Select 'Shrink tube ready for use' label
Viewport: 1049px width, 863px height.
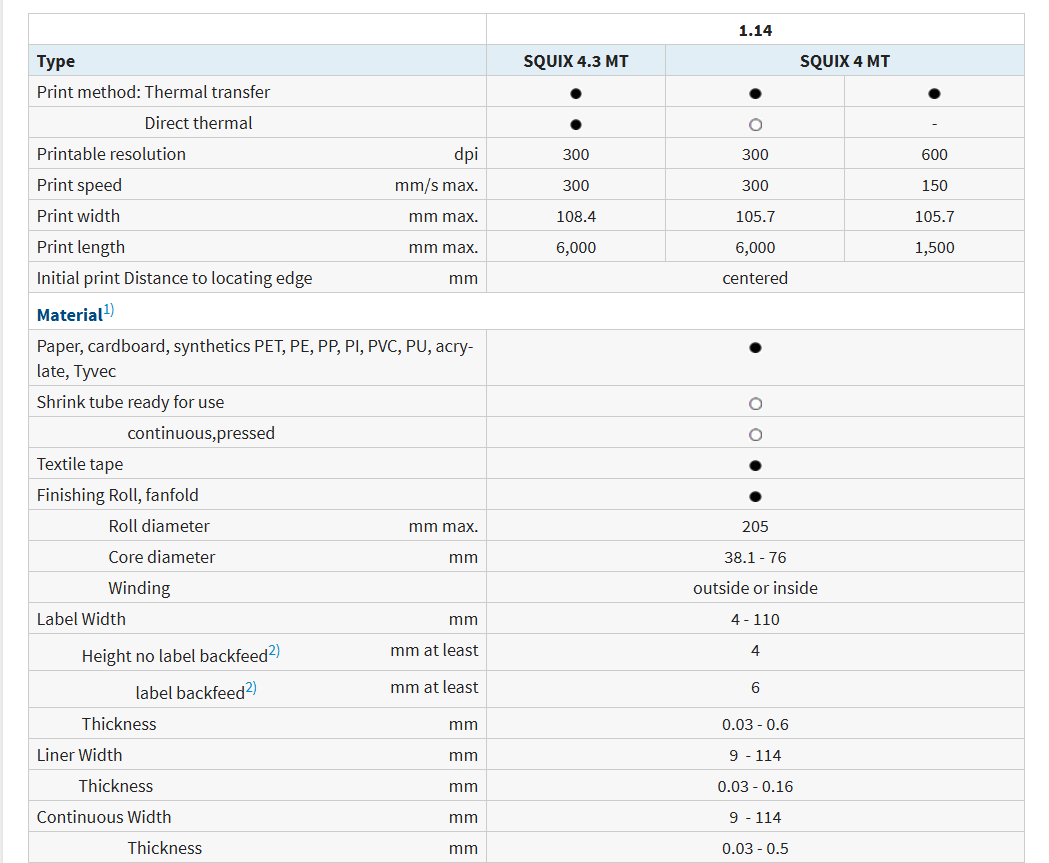tap(130, 402)
